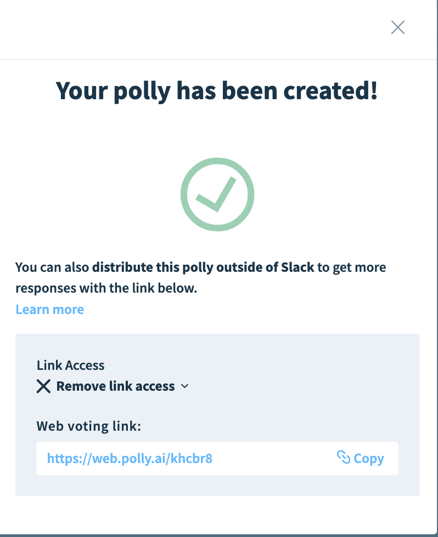
Task: Copy the web voting link
Action: pyautogui.click(x=360, y=458)
